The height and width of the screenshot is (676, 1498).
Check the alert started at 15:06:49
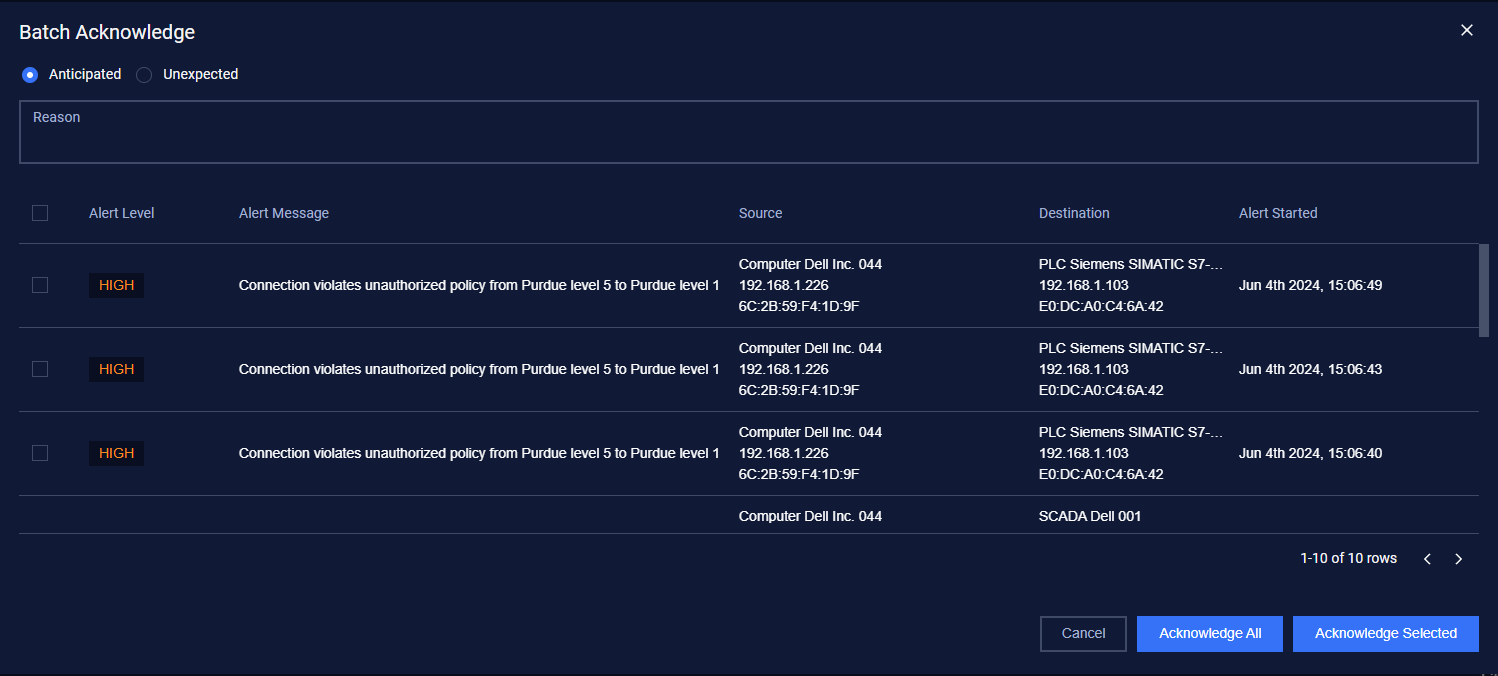pos(40,285)
